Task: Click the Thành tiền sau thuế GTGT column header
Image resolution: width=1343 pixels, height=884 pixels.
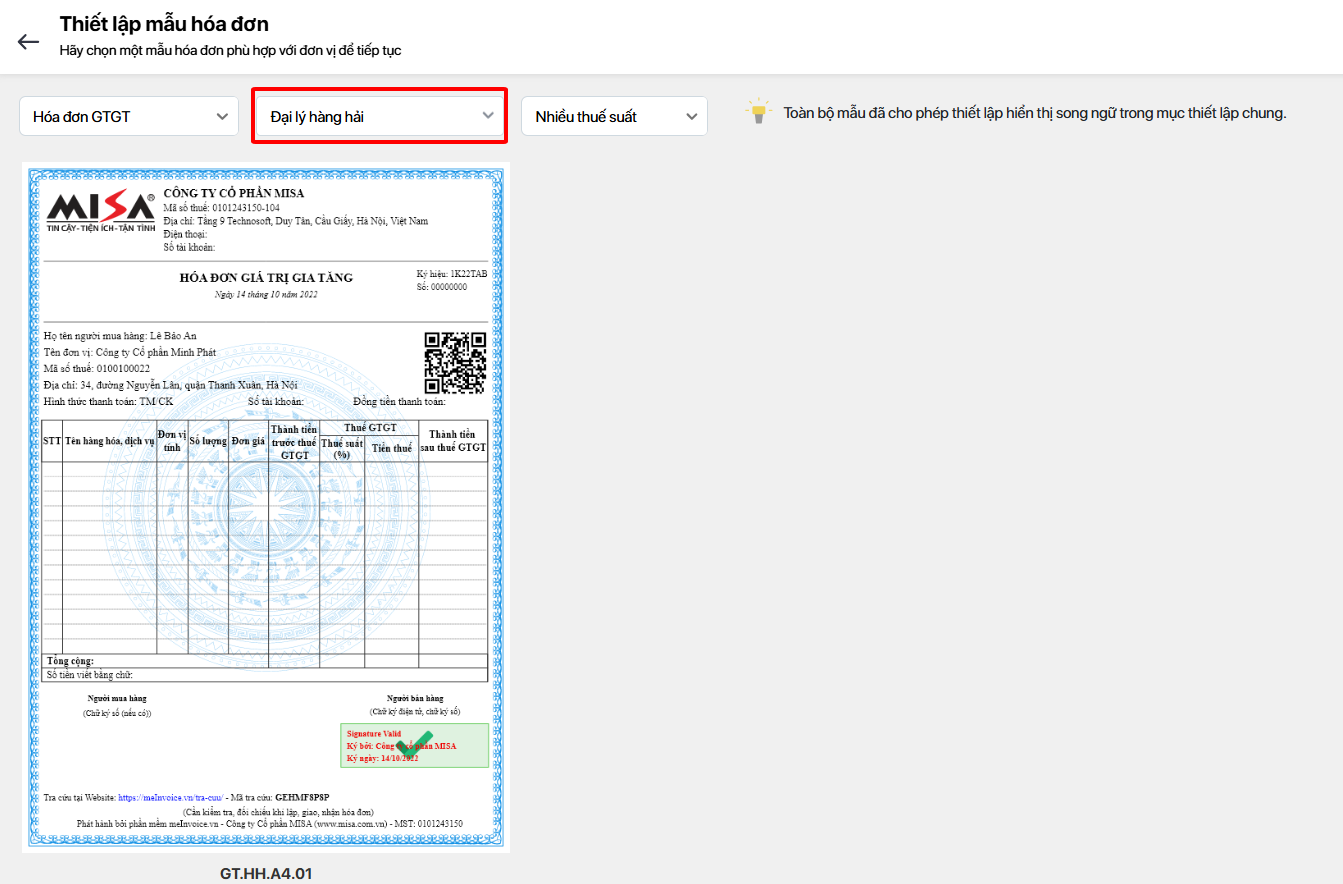Action: tap(453, 441)
